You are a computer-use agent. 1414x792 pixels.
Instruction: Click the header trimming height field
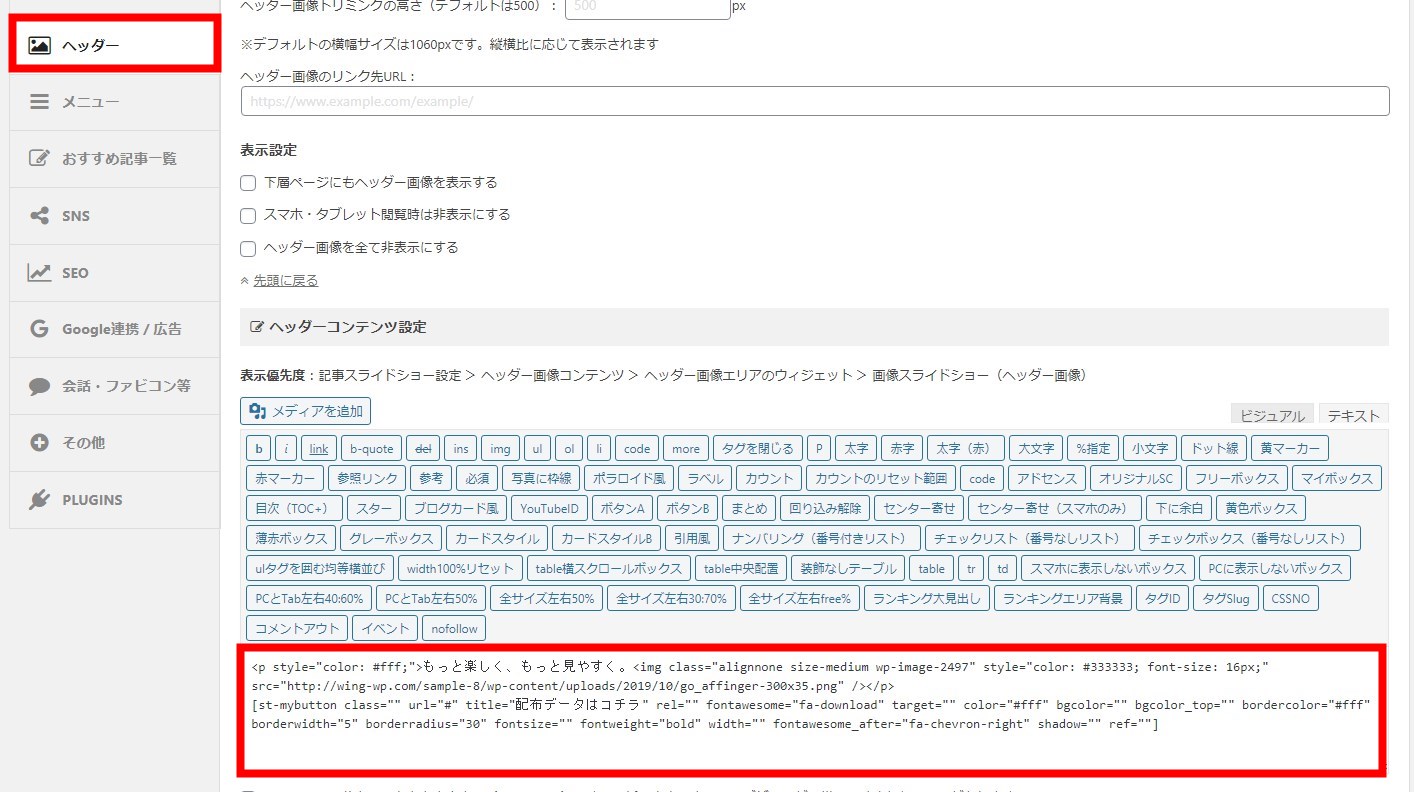coord(647,7)
